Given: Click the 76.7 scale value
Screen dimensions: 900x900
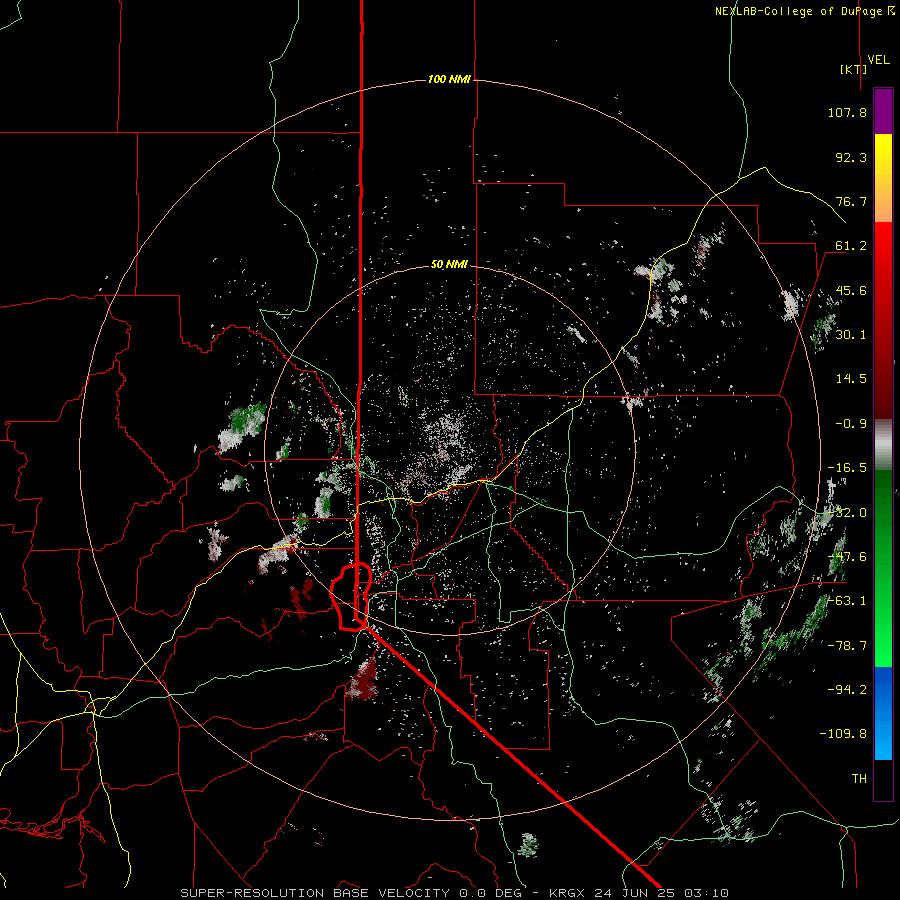Looking at the screenshot, I should [851, 201].
